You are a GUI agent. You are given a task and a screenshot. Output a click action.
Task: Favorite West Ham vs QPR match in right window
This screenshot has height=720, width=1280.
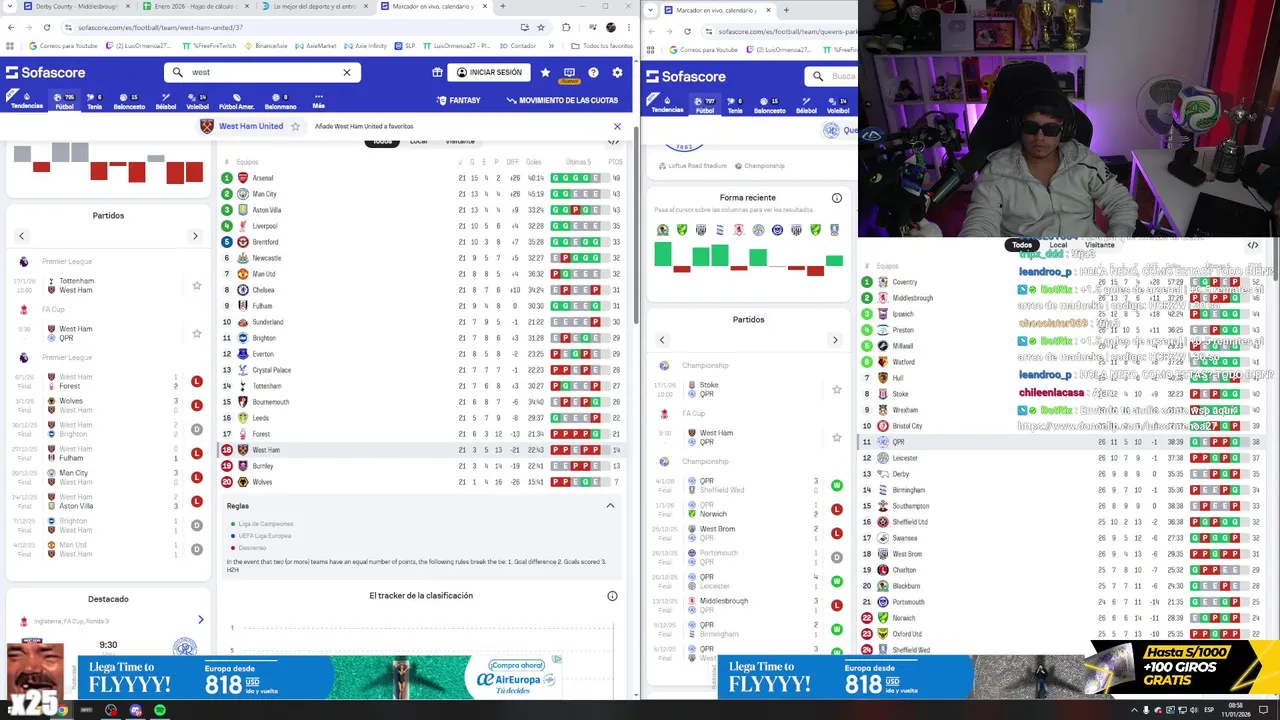(837, 437)
